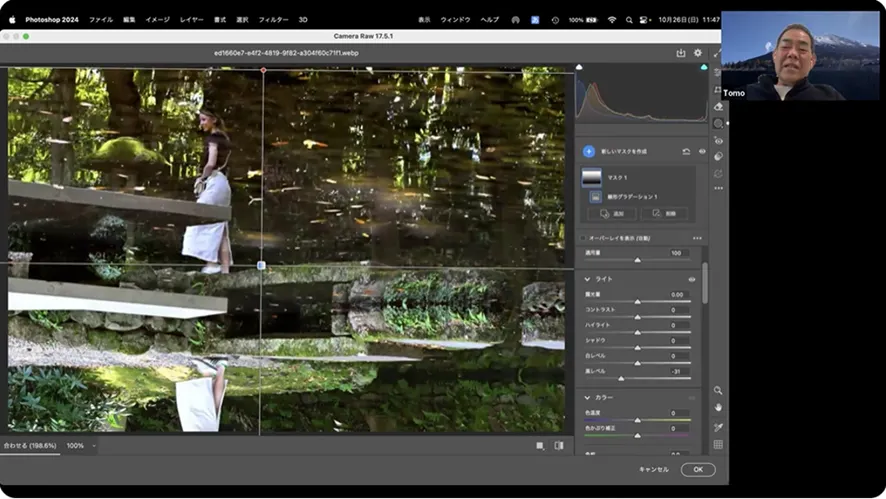Viewport: 886px width, 499px height.
Task: Select the Zoom magnifier tool
Action: coord(718,391)
